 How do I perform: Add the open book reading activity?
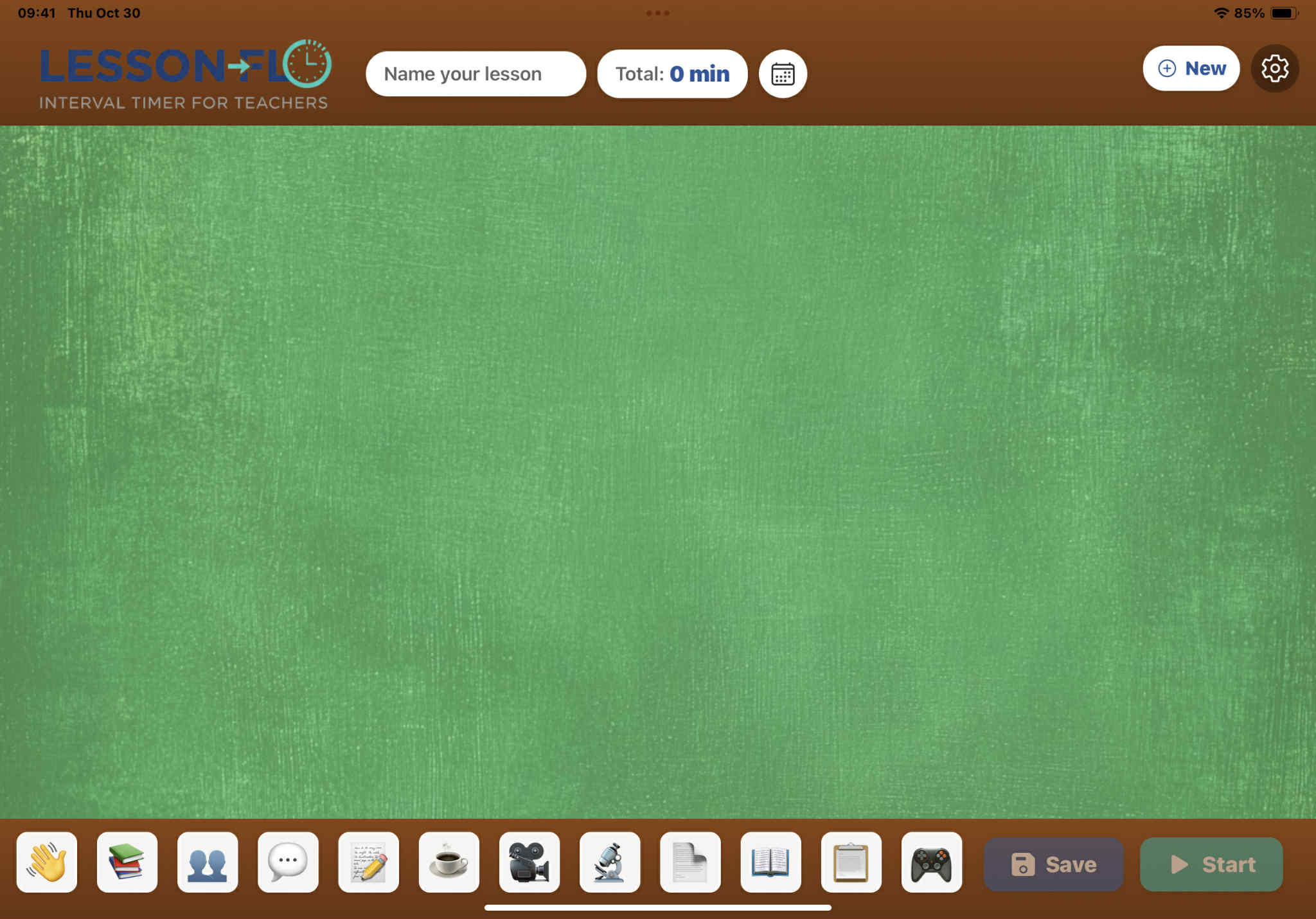[x=770, y=862]
